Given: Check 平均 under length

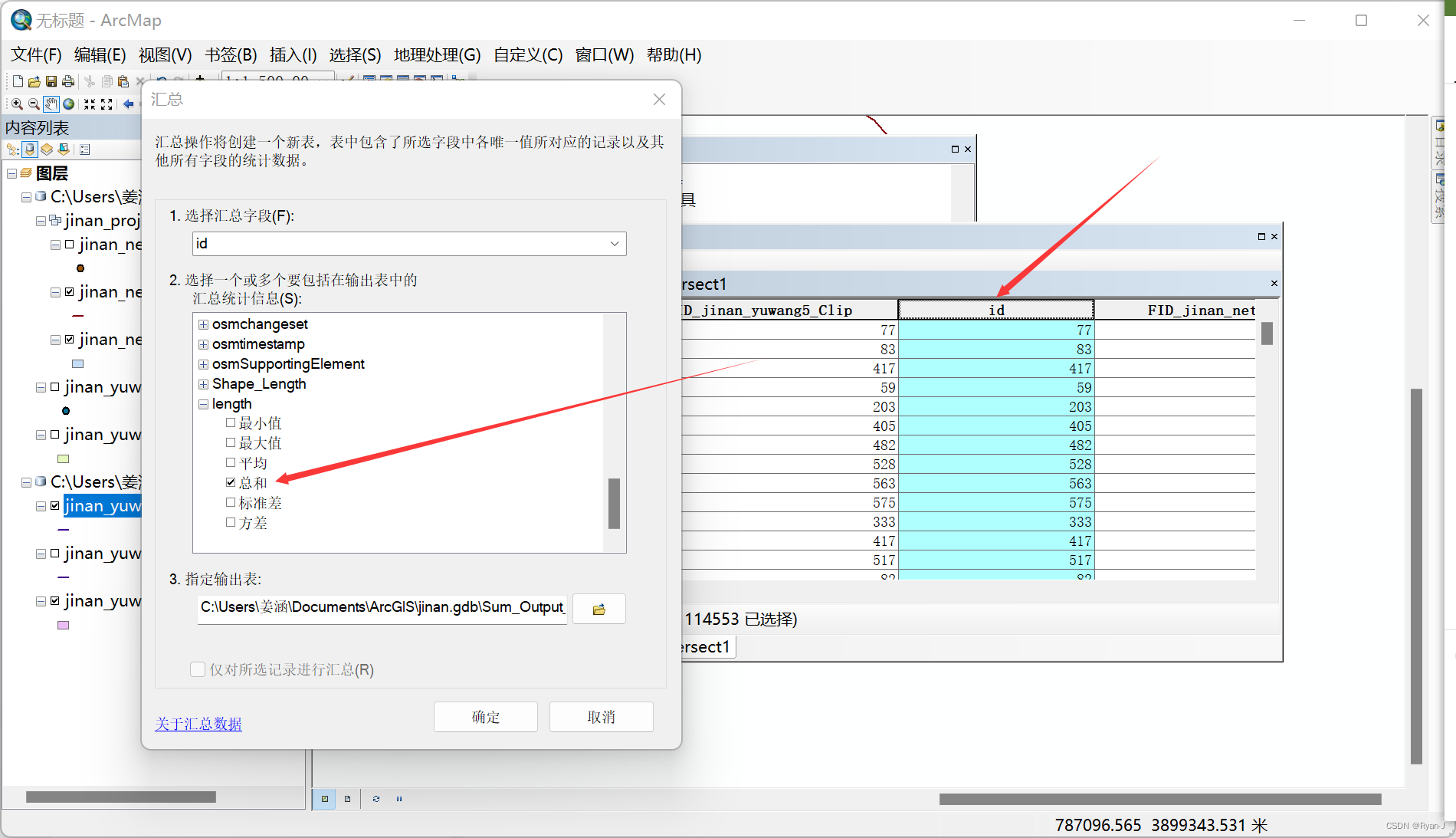Looking at the screenshot, I should point(231,462).
